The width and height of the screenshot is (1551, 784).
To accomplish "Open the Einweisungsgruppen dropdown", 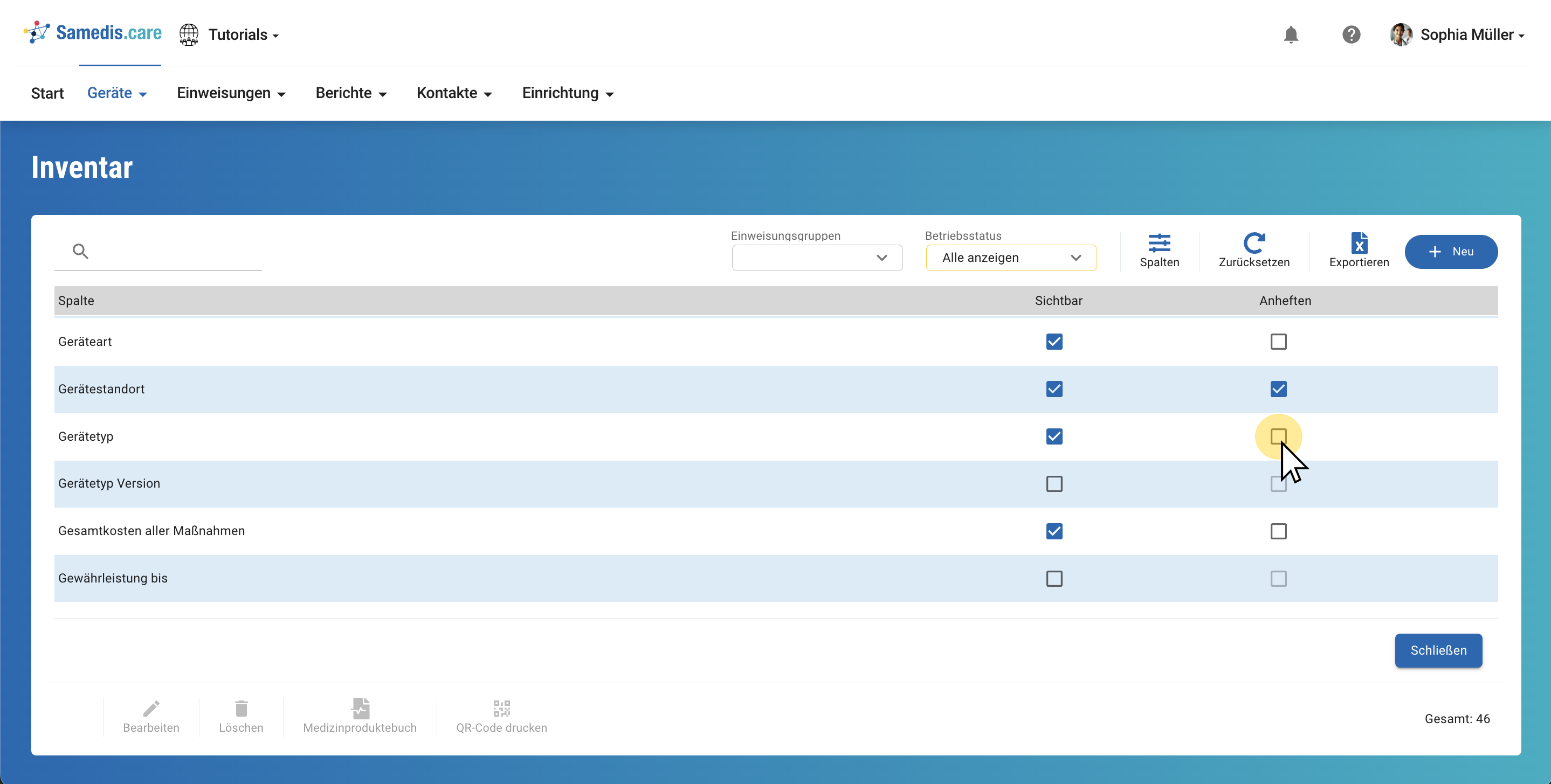I will pyautogui.click(x=817, y=258).
